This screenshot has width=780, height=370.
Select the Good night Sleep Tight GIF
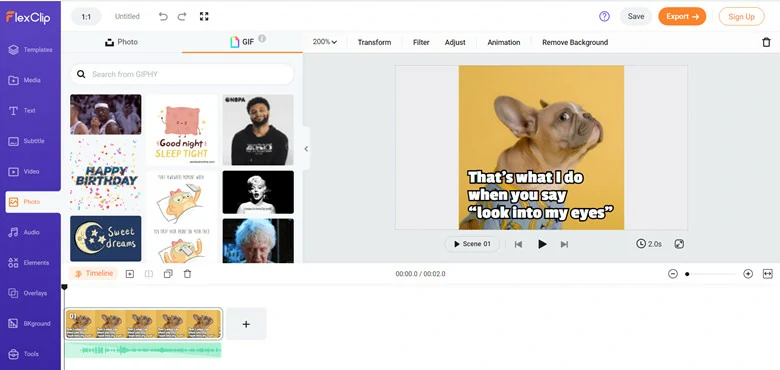182,130
